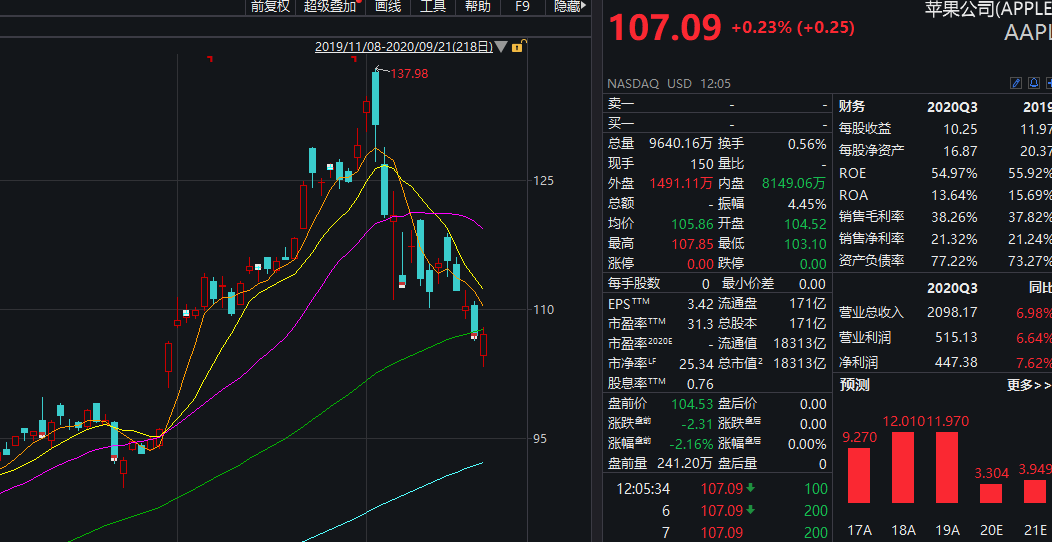Click the 振幅 value 4.45%
Image resolution: width=1052 pixels, height=542 pixels.
(807, 203)
